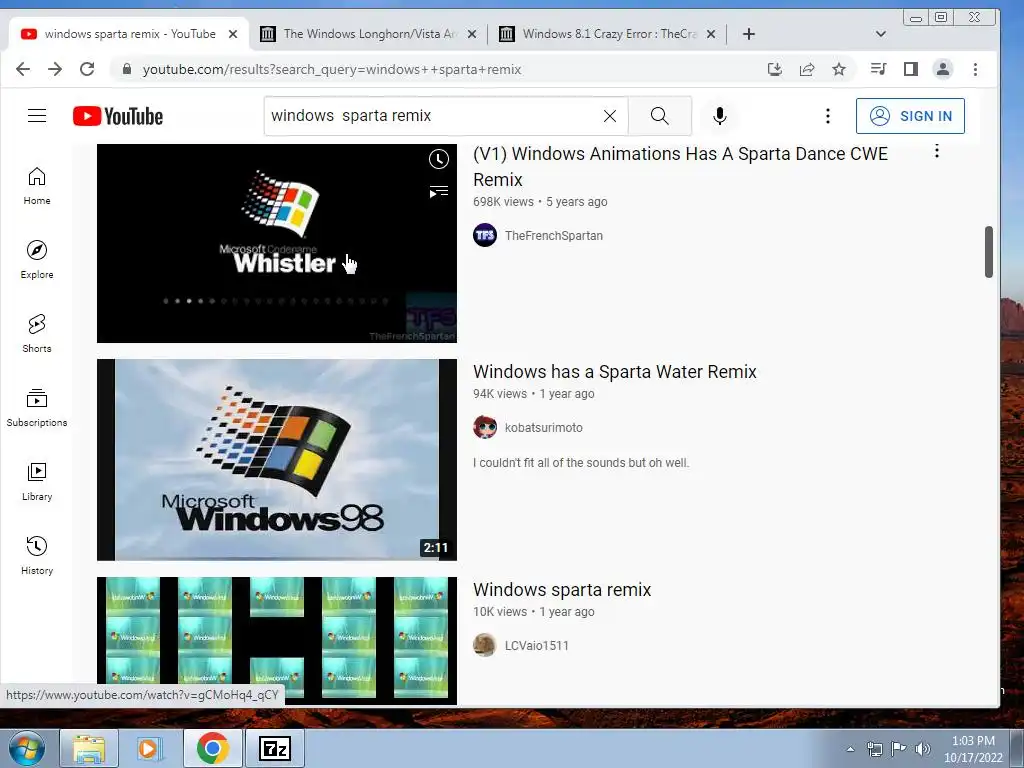Screen dimensions: 1024x768
Task: Open Chrome three-dot menu
Action: (x=975, y=69)
